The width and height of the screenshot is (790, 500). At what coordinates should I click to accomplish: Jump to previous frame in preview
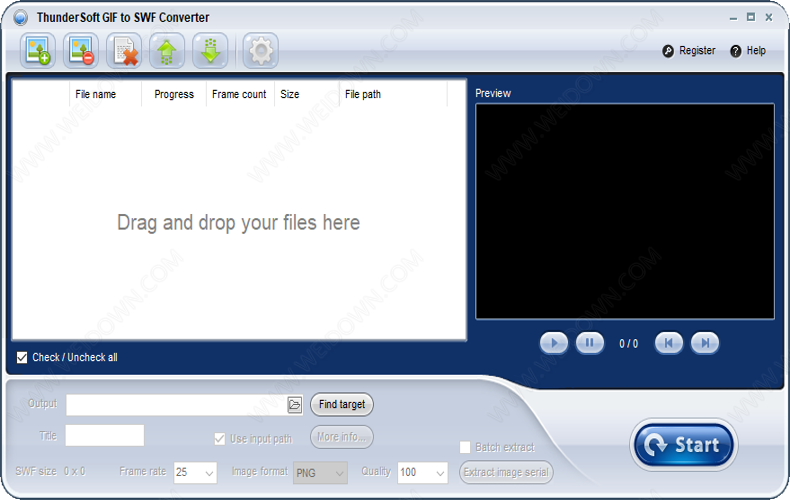point(668,343)
